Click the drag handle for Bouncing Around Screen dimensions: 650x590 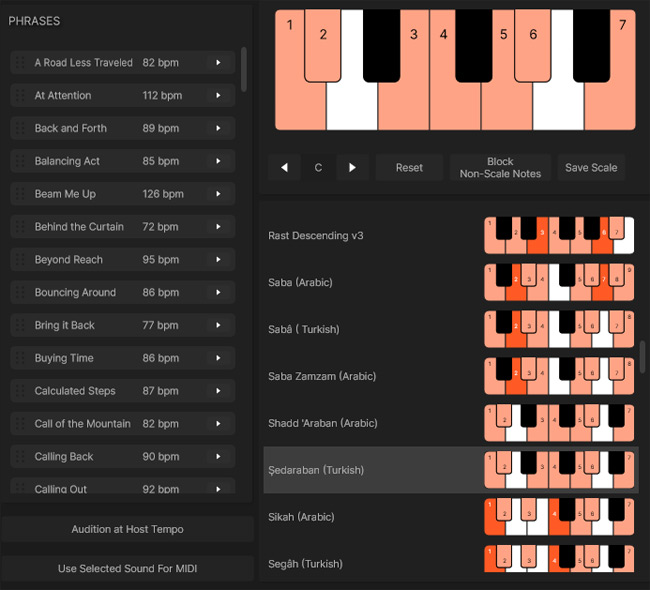[x=19, y=292]
